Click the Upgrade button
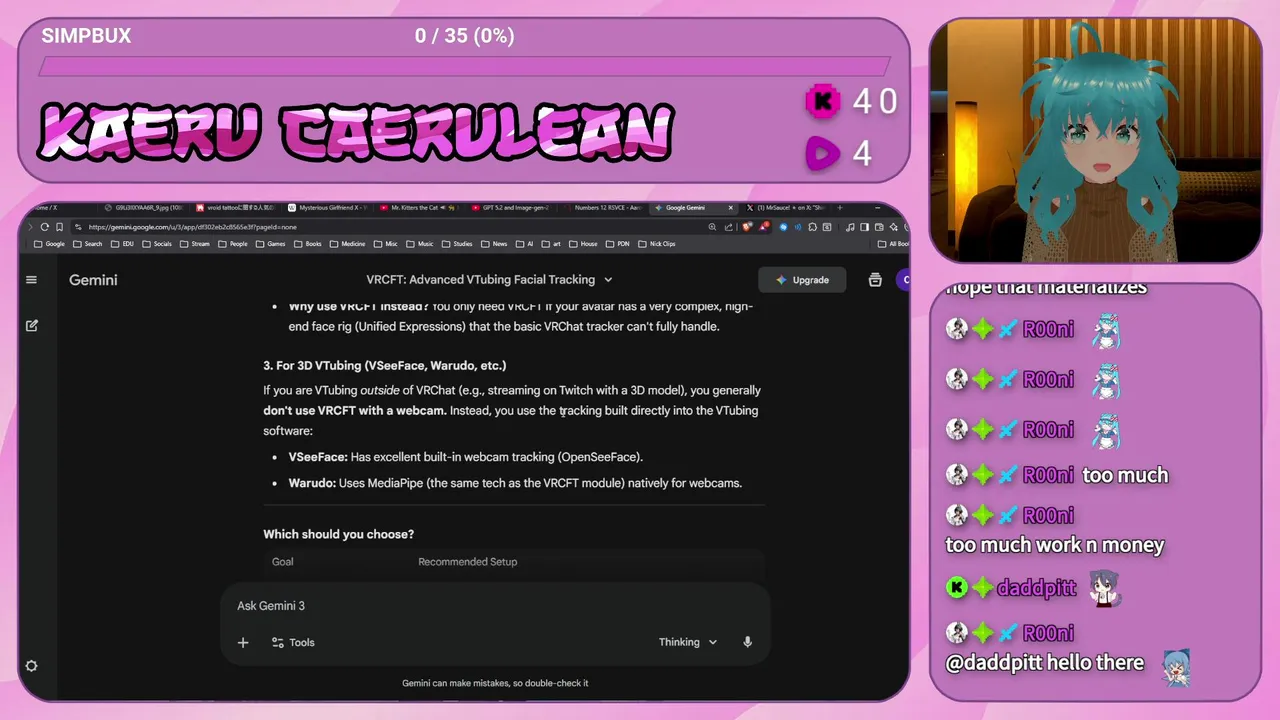Screen dimensions: 1280x720 click(802, 280)
